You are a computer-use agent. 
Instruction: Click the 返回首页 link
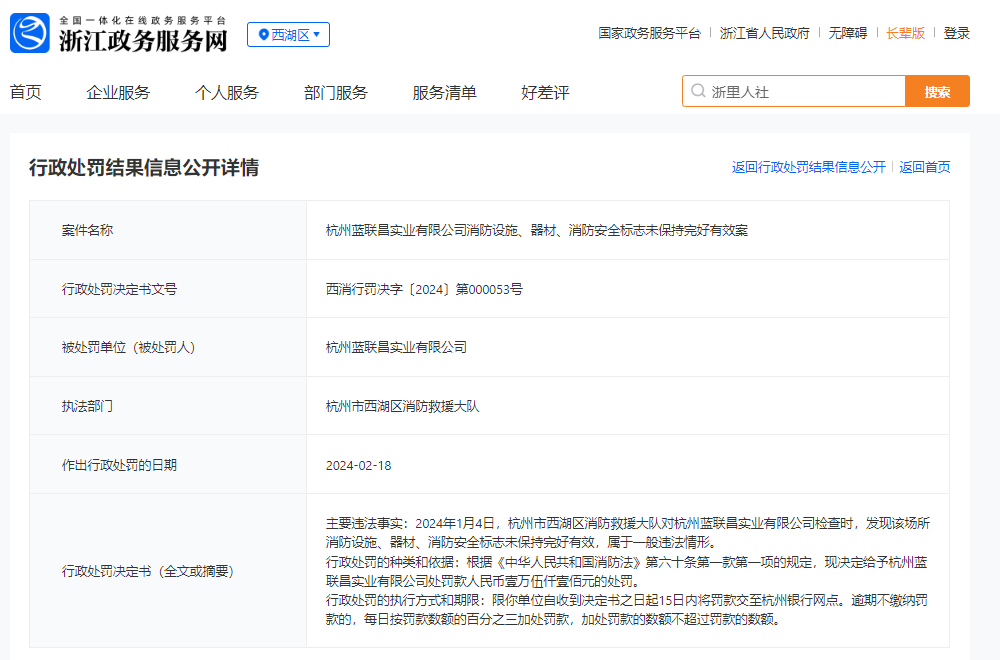pyautogui.click(x=925, y=167)
